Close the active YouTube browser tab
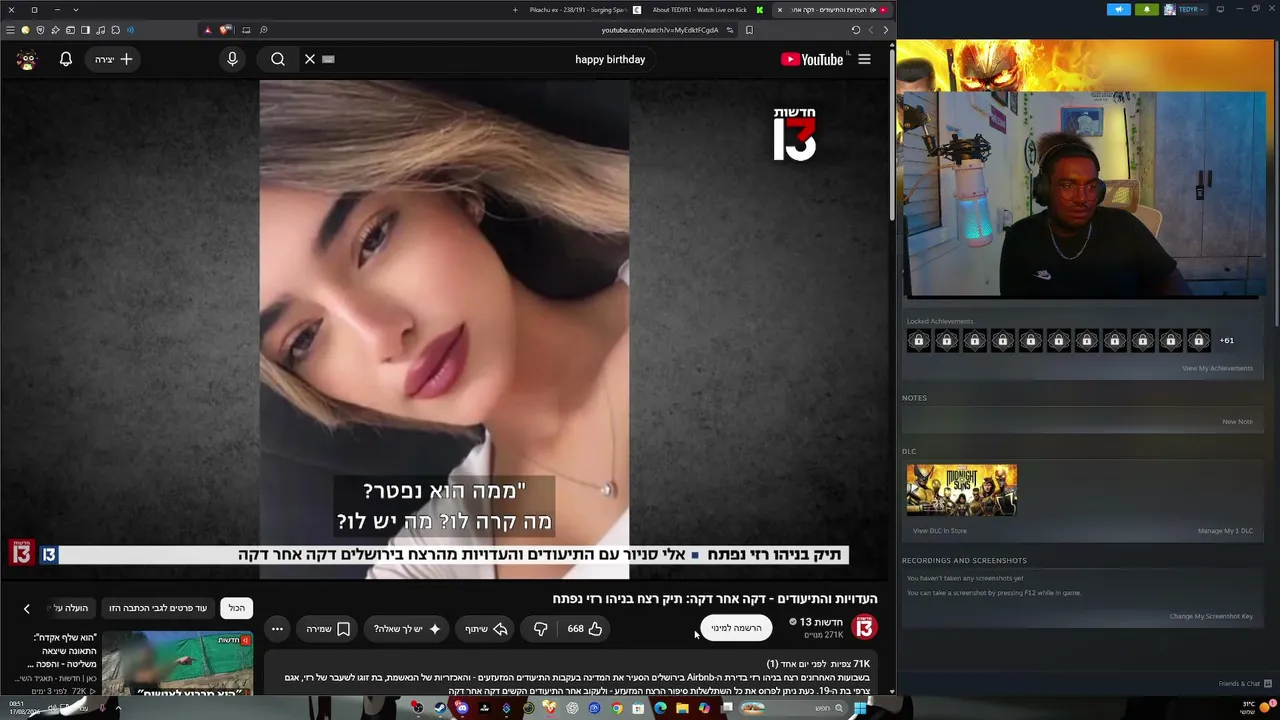This screenshot has height=720, width=1280. [780, 10]
